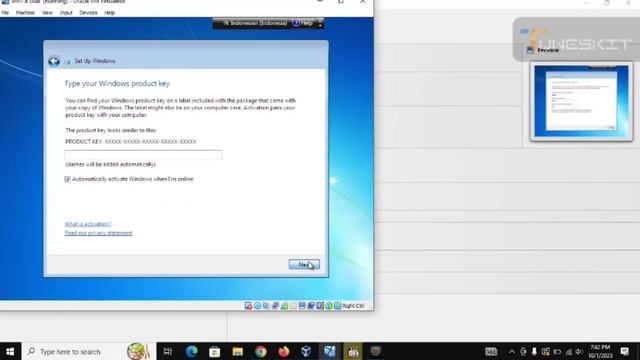Open Task View on the taskbar
640x360 pixels.
point(168,351)
